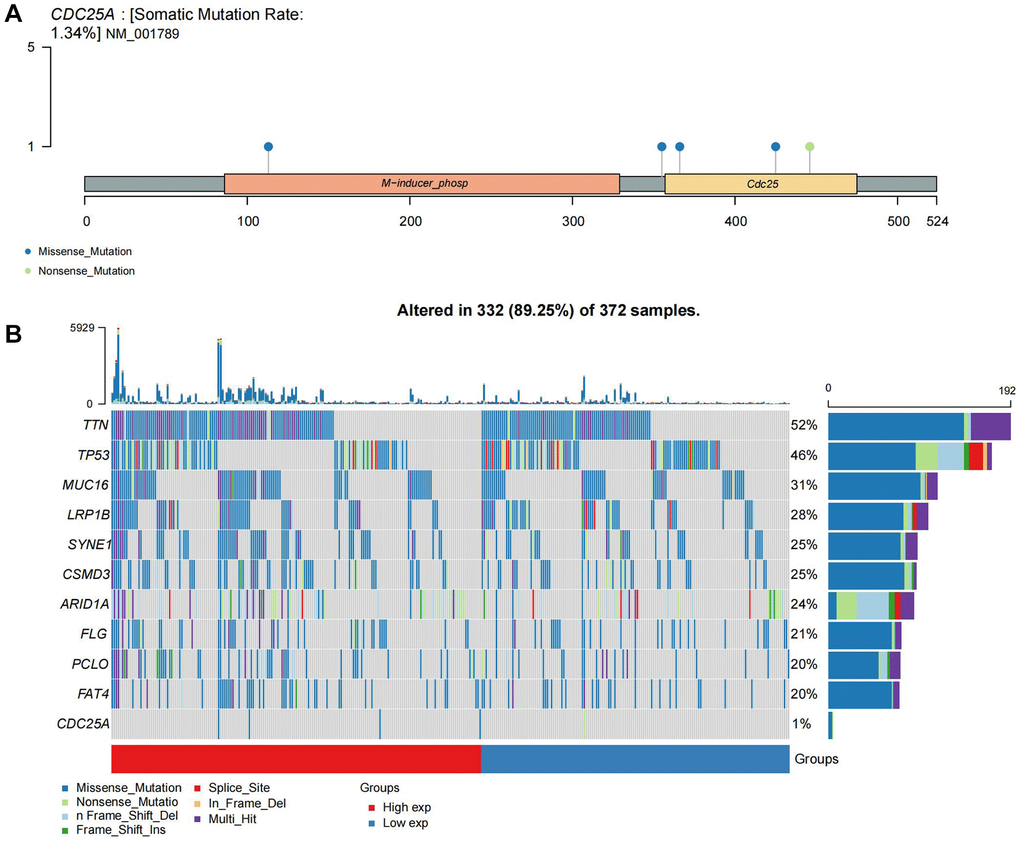
Task: Click the blue dot beside Missense_Mutation in panel A
Action: pyautogui.click(x=27, y=251)
